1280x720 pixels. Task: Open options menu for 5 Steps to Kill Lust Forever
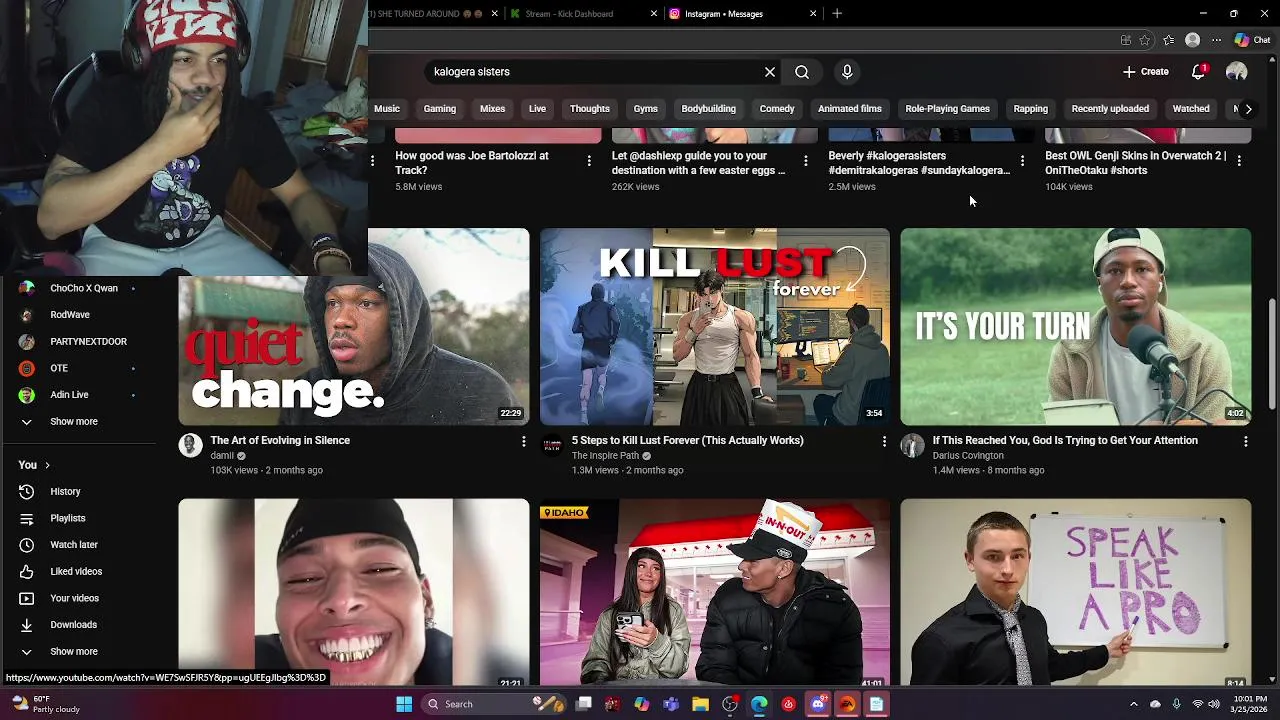884,441
